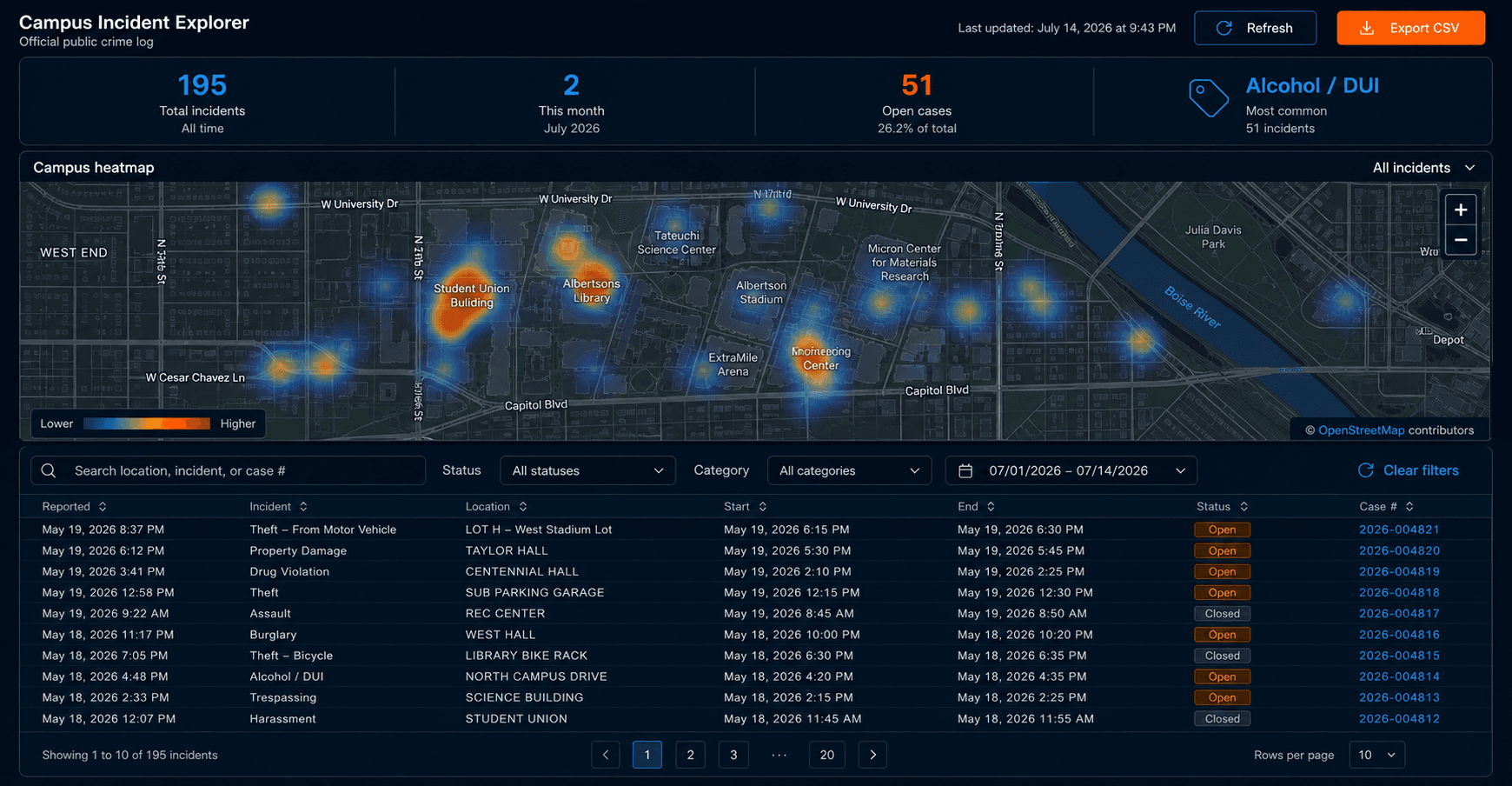Click the '195 Total incidents' stat

(202, 103)
